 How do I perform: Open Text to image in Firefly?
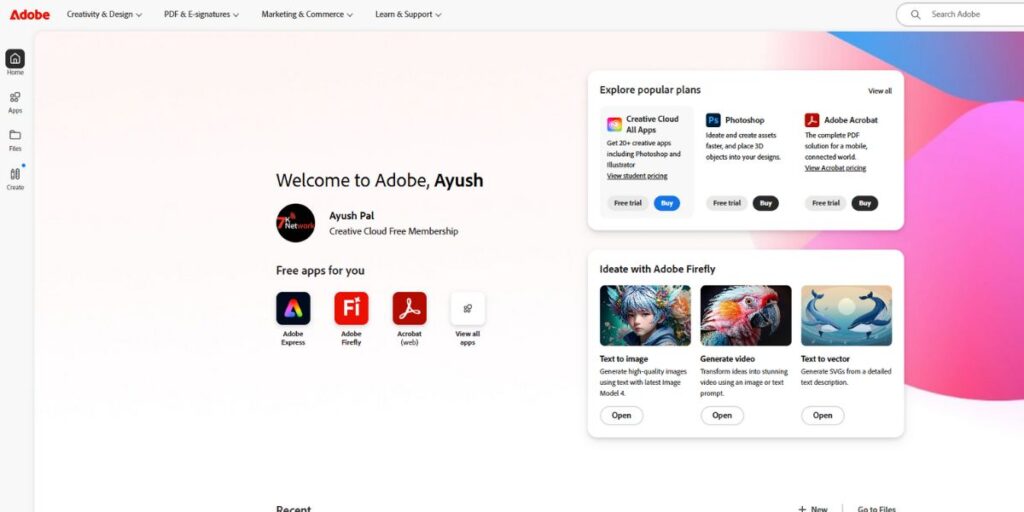pyautogui.click(x=622, y=415)
